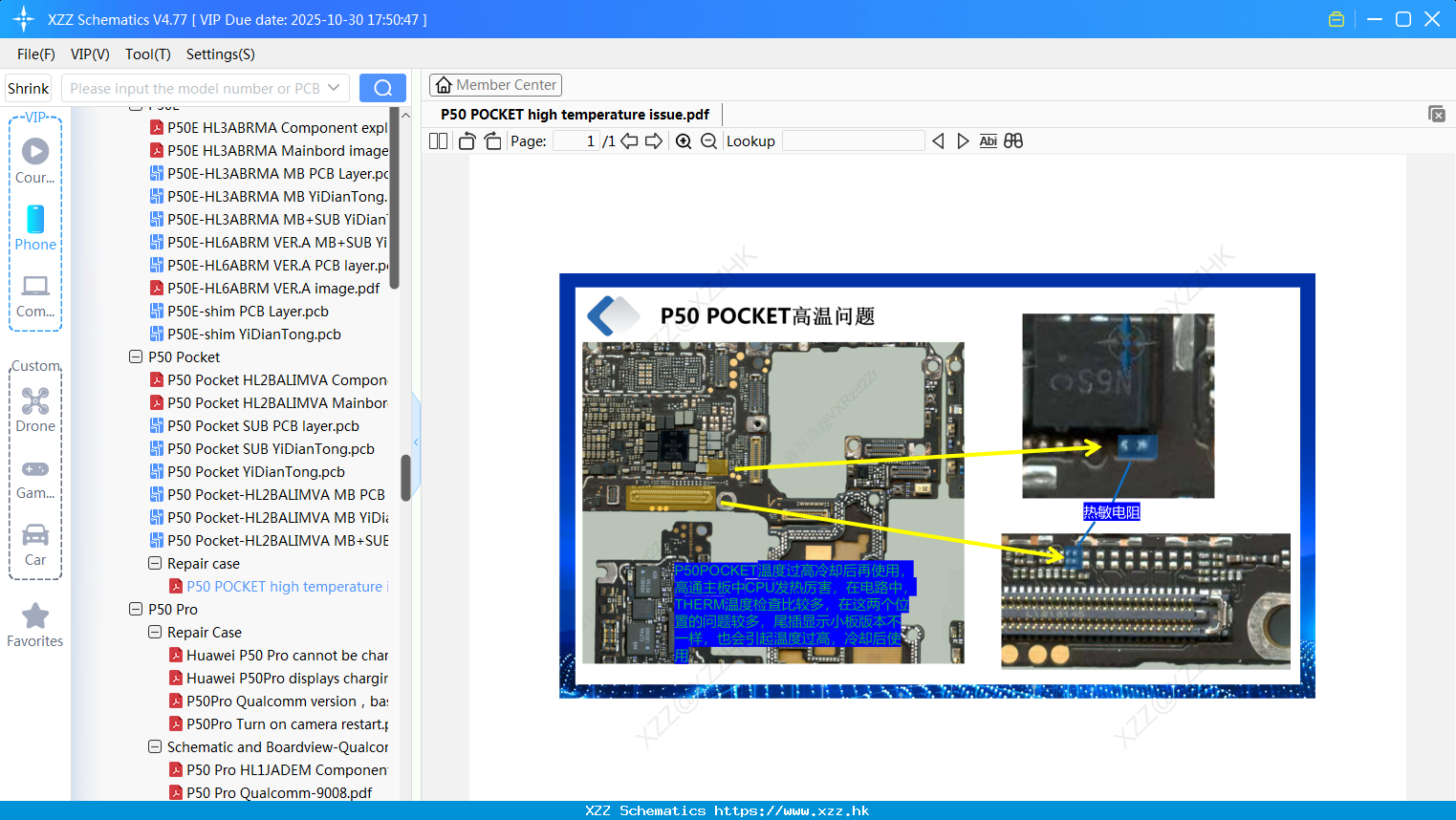
Task: Close all tabs icon at right
Action: point(1436,114)
